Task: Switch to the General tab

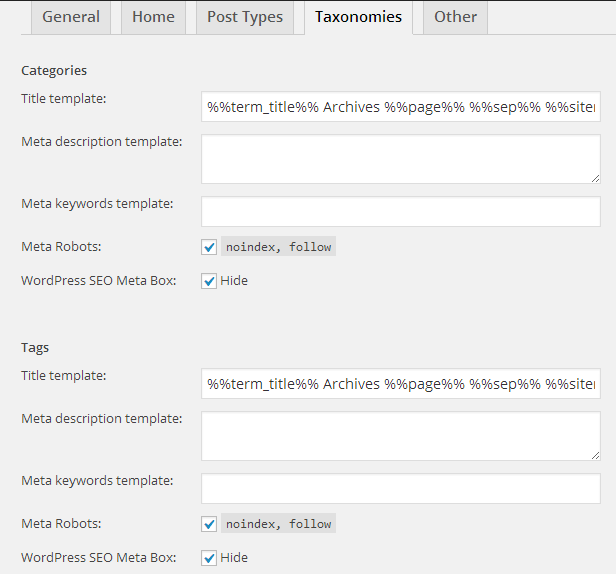Action: [x=71, y=17]
